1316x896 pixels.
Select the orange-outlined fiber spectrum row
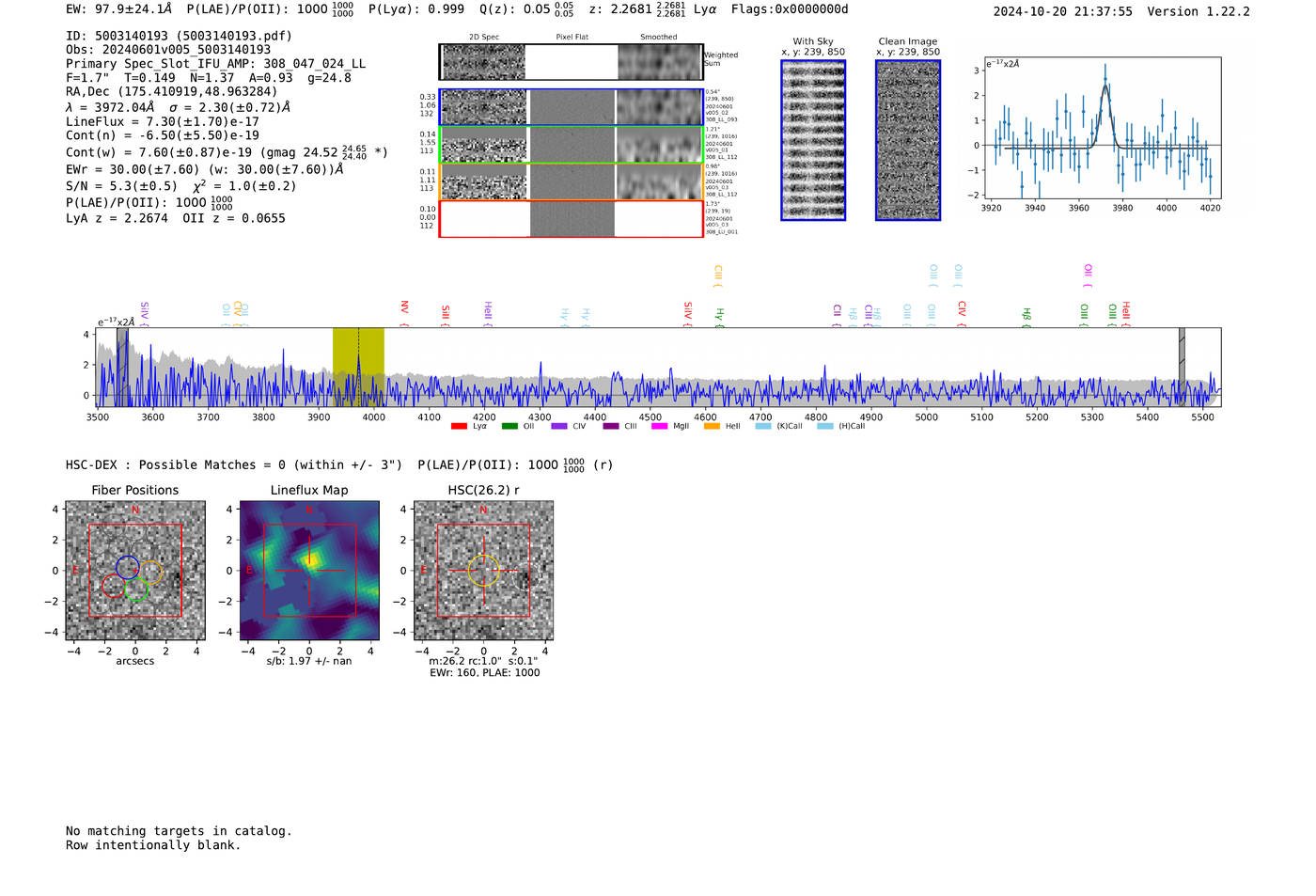tap(572, 181)
